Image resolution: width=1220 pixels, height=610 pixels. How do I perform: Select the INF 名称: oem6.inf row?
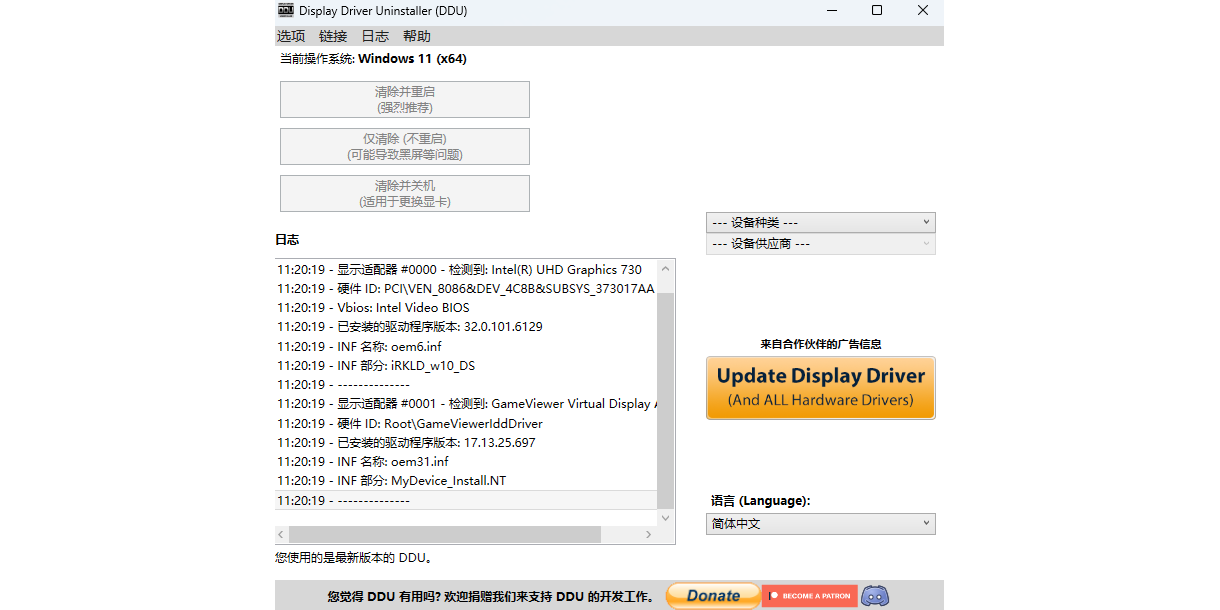pyautogui.click(x=466, y=346)
